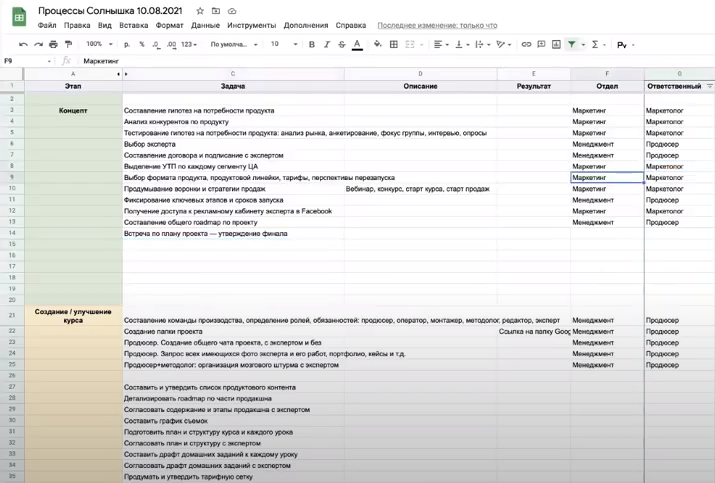The image size is (715, 483).
Task: Select the Paint format tool
Action: click(x=68, y=44)
